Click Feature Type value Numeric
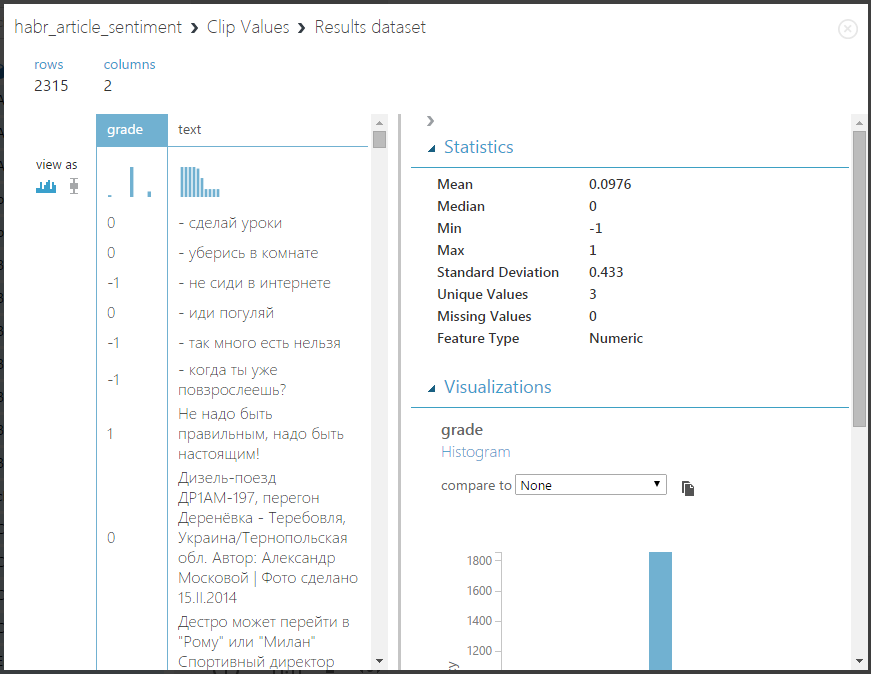The width and height of the screenshot is (871, 674). [615, 338]
